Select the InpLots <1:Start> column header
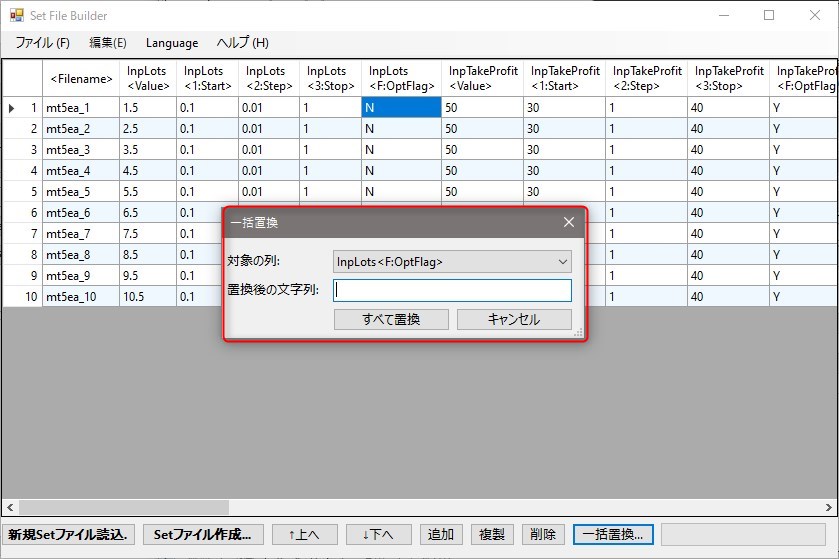Screen dimensions: 839x559 click(x=207, y=78)
